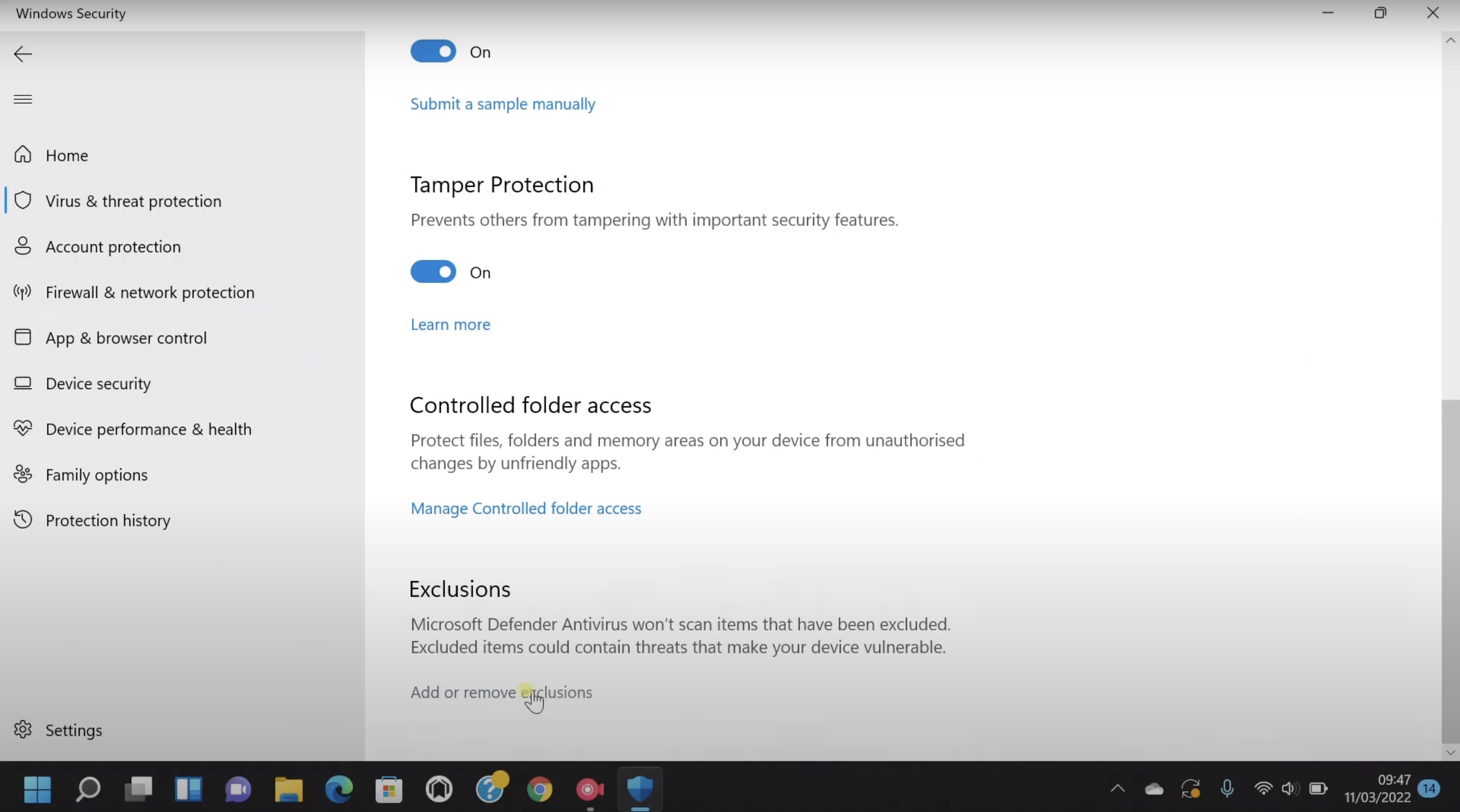Disable the top automatic sample submission toggle
This screenshot has width=1460, height=812.
tap(433, 51)
